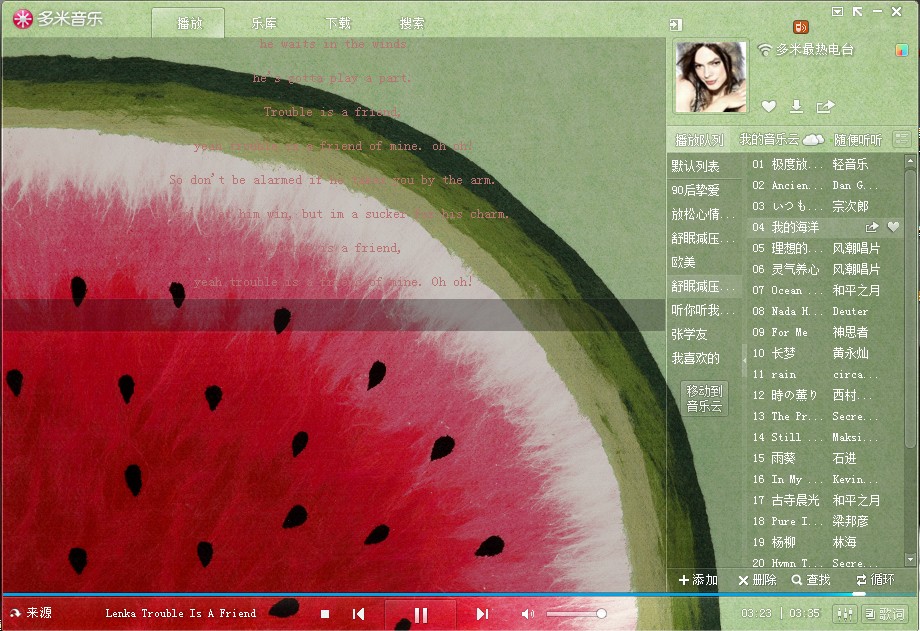Favorite track 04 我的海洋 heart
This screenshot has height=631, width=920.
(894, 227)
